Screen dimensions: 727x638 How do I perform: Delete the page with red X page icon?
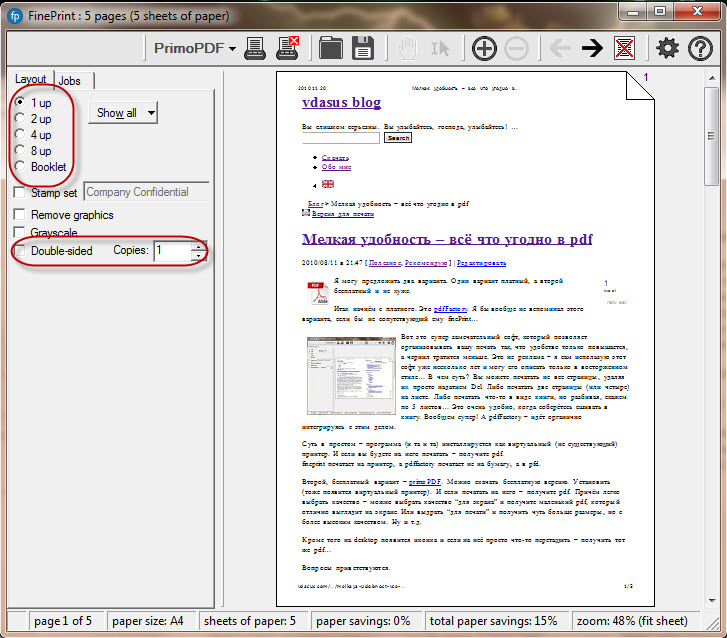pyautogui.click(x=625, y=47)
